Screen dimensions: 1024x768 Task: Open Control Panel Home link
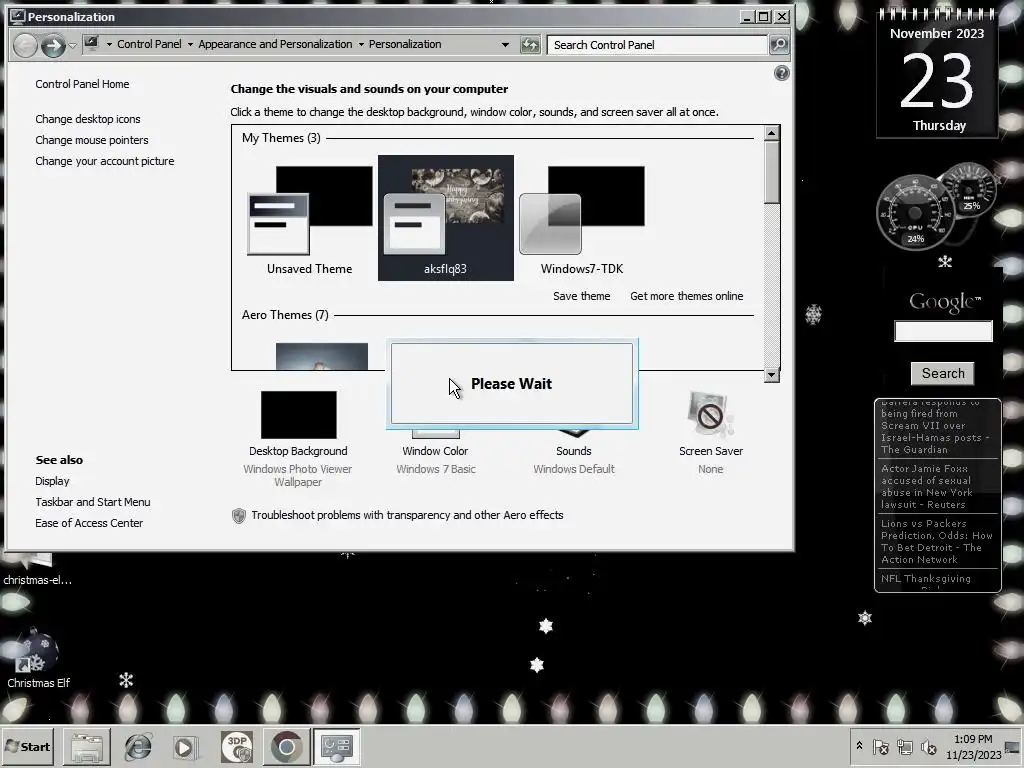pos(82,84)
